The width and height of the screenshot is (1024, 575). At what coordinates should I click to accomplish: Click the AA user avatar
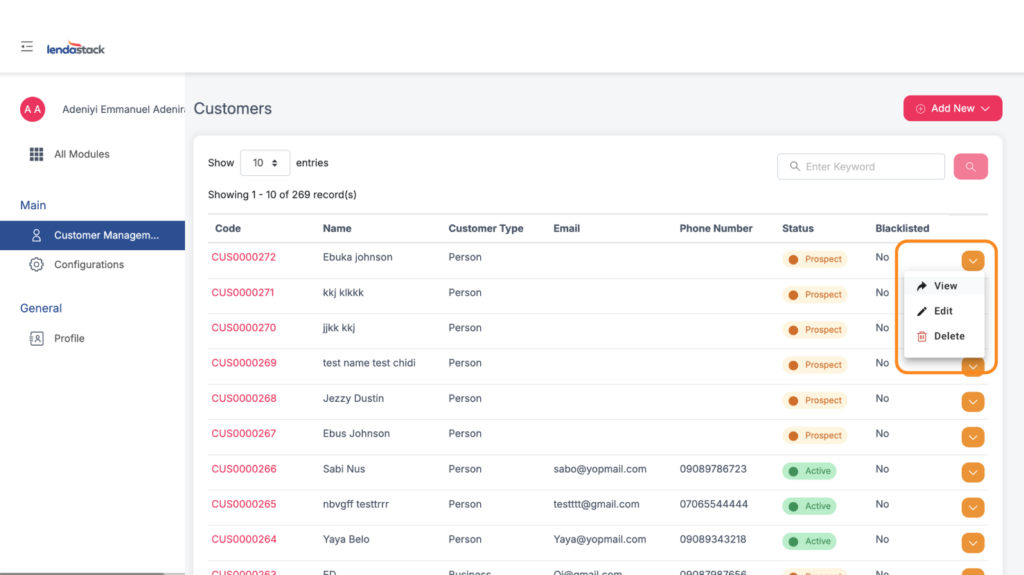click(x=33, y=109)
